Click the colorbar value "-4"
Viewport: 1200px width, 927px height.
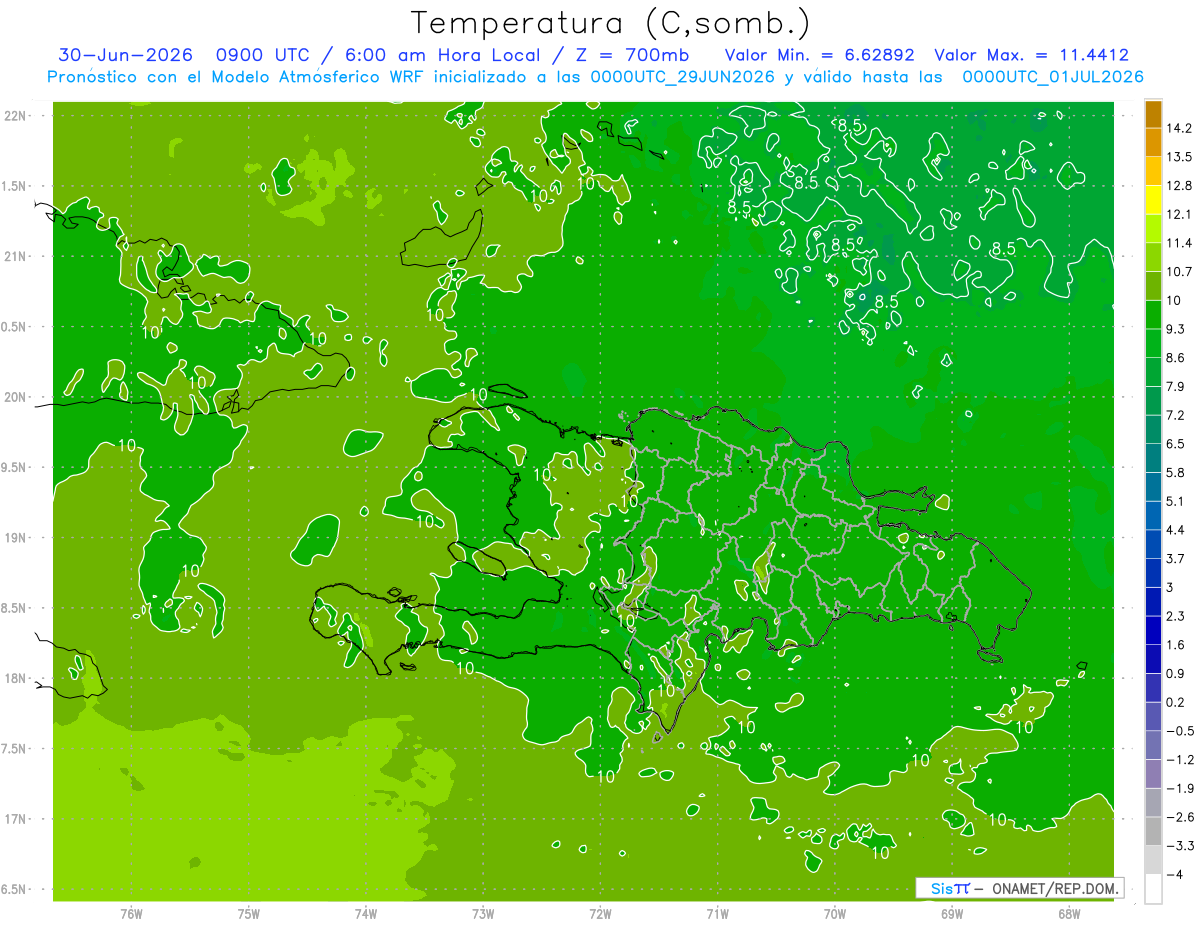[1175, 875]
